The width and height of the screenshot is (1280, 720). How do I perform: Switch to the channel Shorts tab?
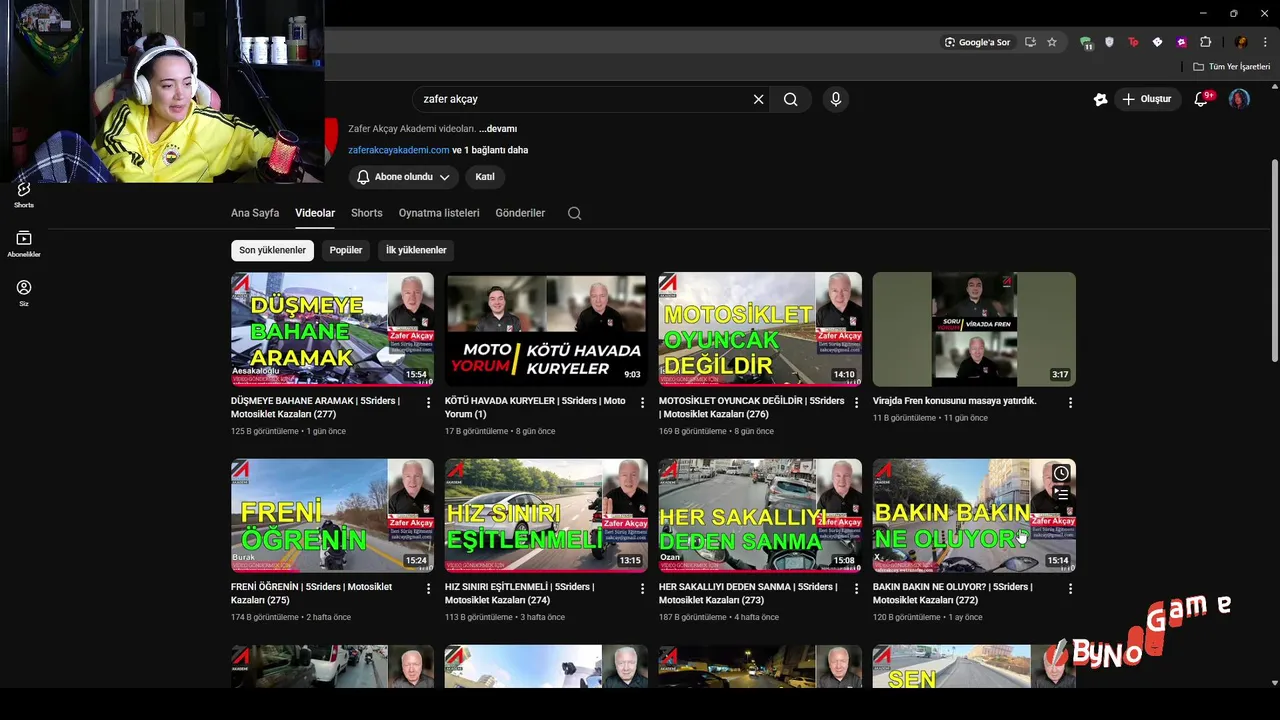[367, 213]
